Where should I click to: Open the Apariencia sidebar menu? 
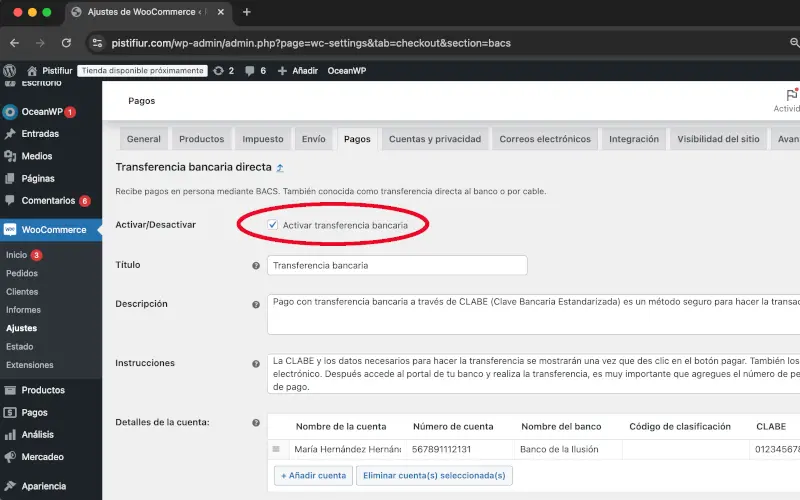pos(44,486)
